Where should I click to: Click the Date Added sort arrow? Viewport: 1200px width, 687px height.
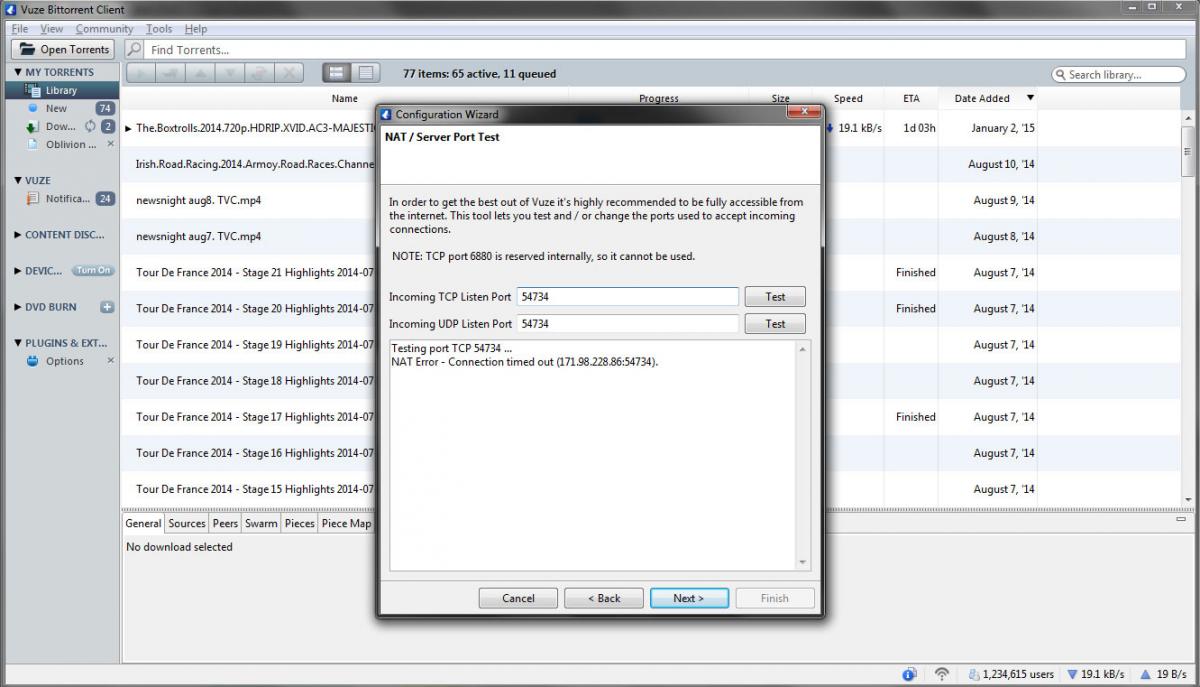tap(1030, 98)
